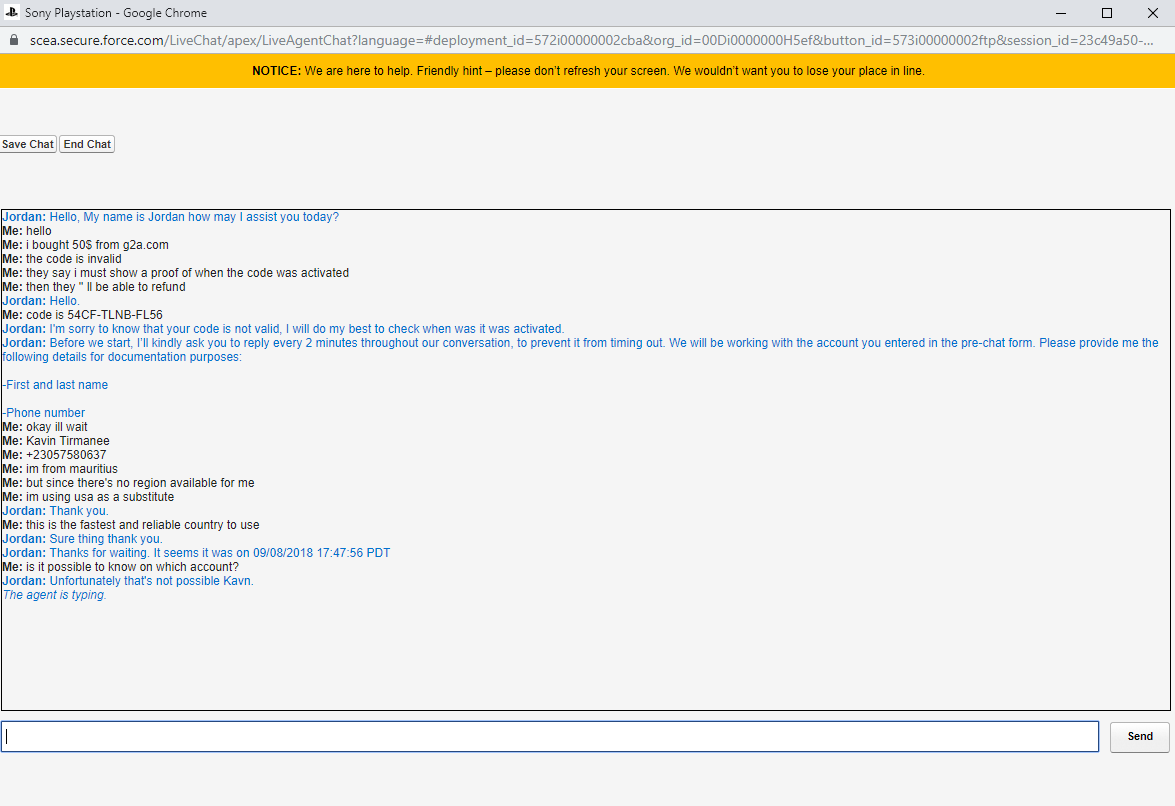This screenshot has width=1175, height=806.
Task: Click message 'im from mauritius'
Action: 60,469
